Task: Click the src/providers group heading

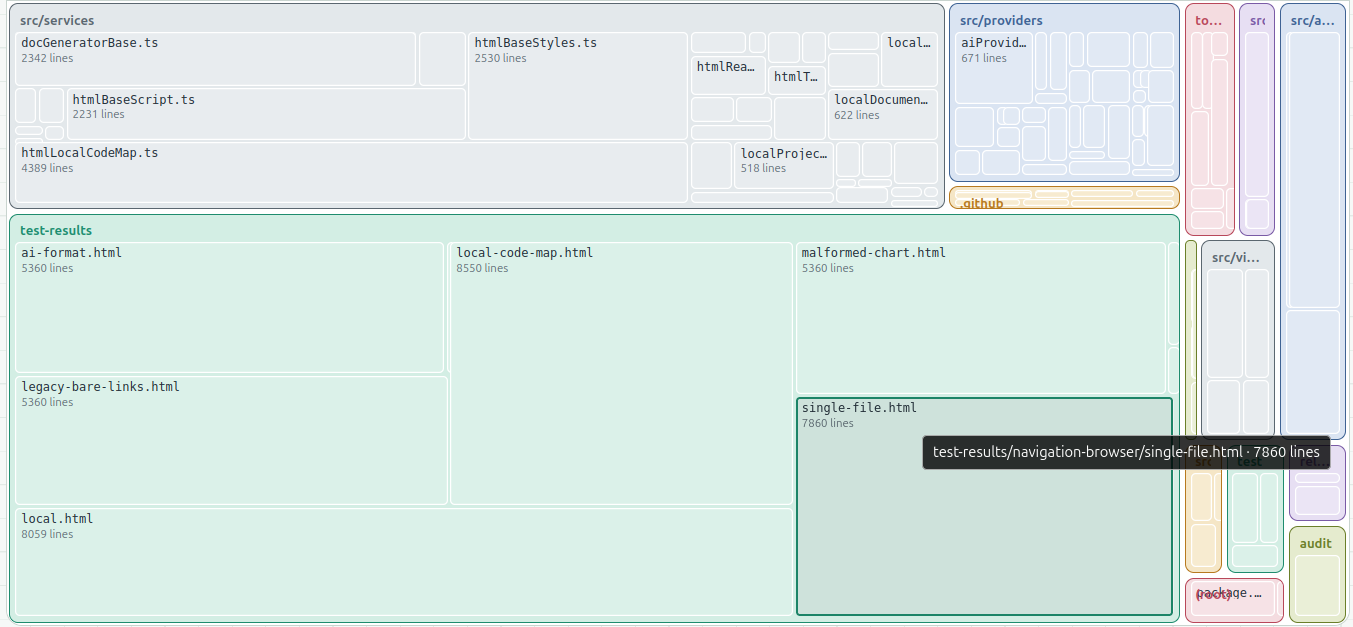Action: tap(1001, 21)
